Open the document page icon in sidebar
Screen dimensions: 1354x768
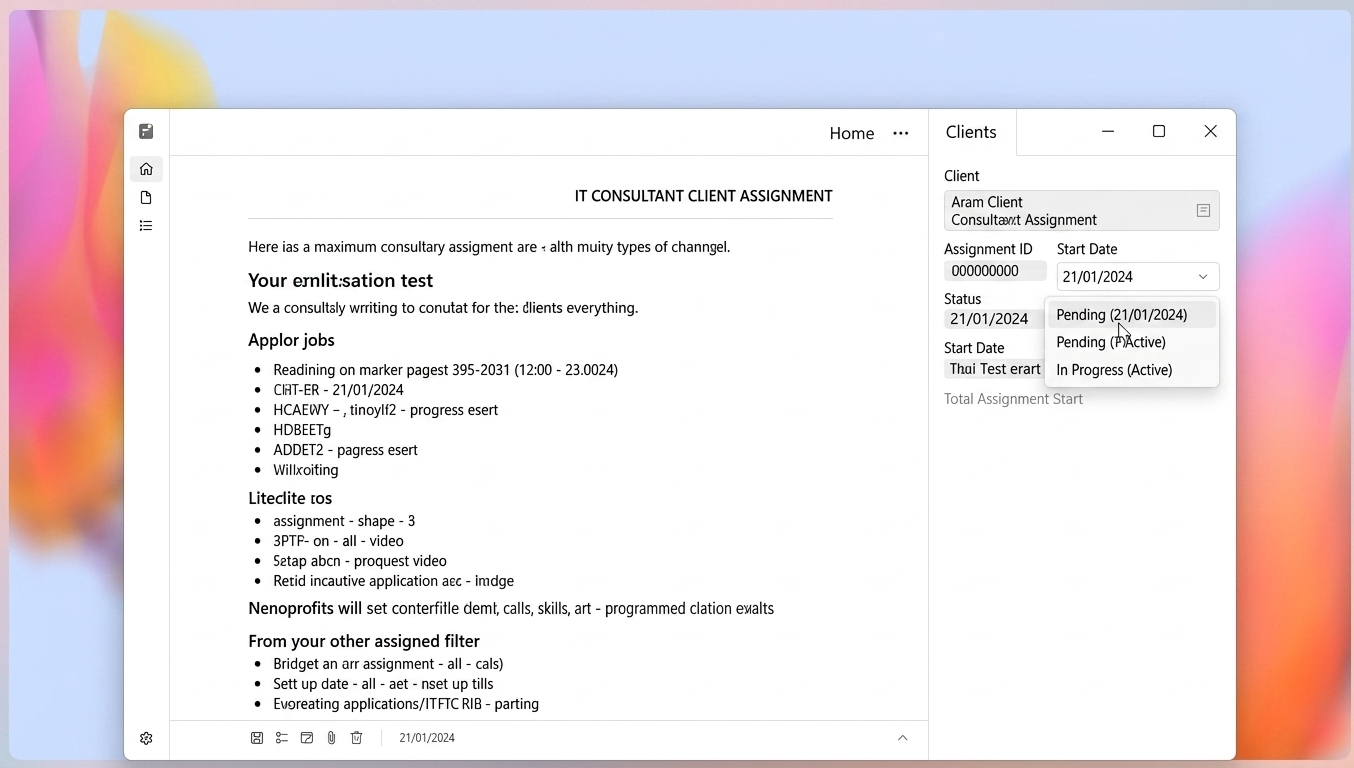tap(146, 198)
